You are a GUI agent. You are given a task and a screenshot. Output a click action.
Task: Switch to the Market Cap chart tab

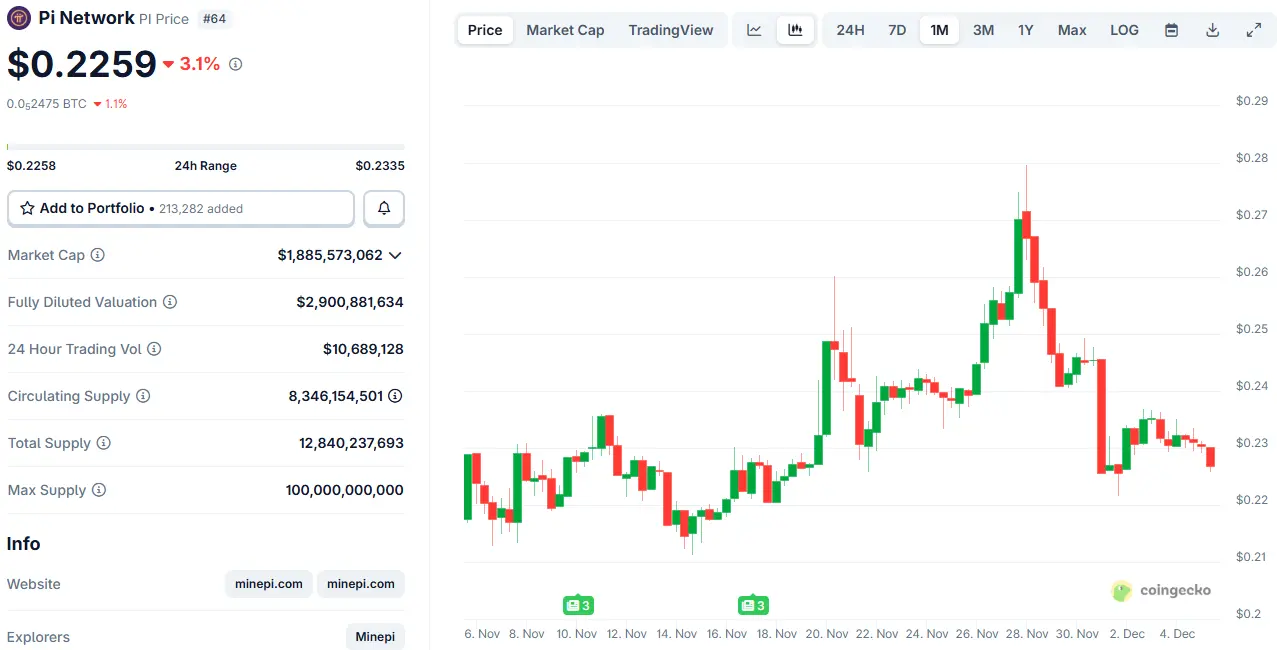point(565,30)
